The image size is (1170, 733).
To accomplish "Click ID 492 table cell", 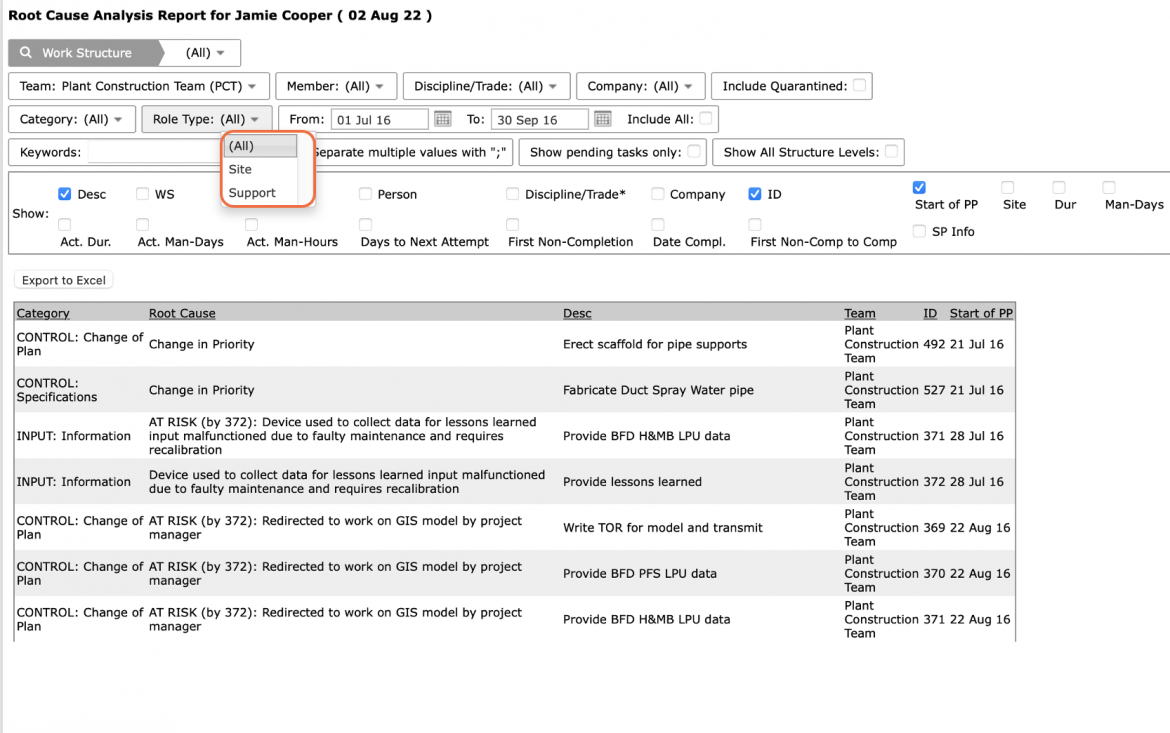I will [x=933, y=344].
